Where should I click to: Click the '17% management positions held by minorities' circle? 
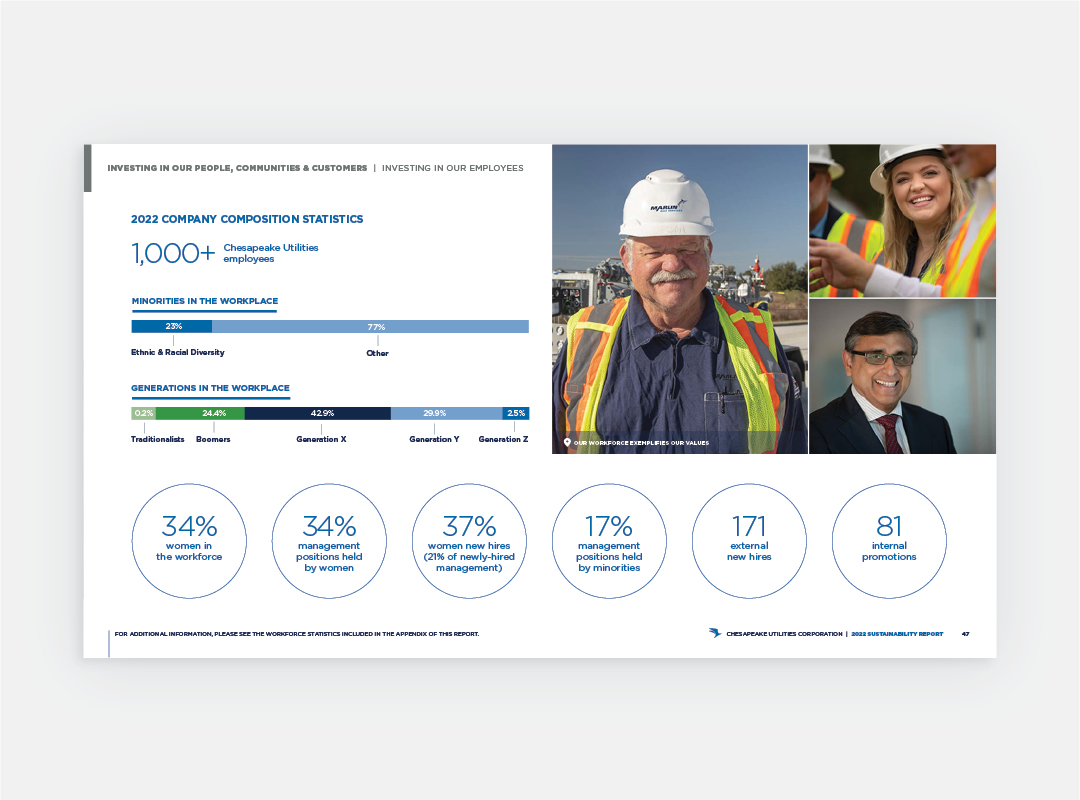(609, 541)
